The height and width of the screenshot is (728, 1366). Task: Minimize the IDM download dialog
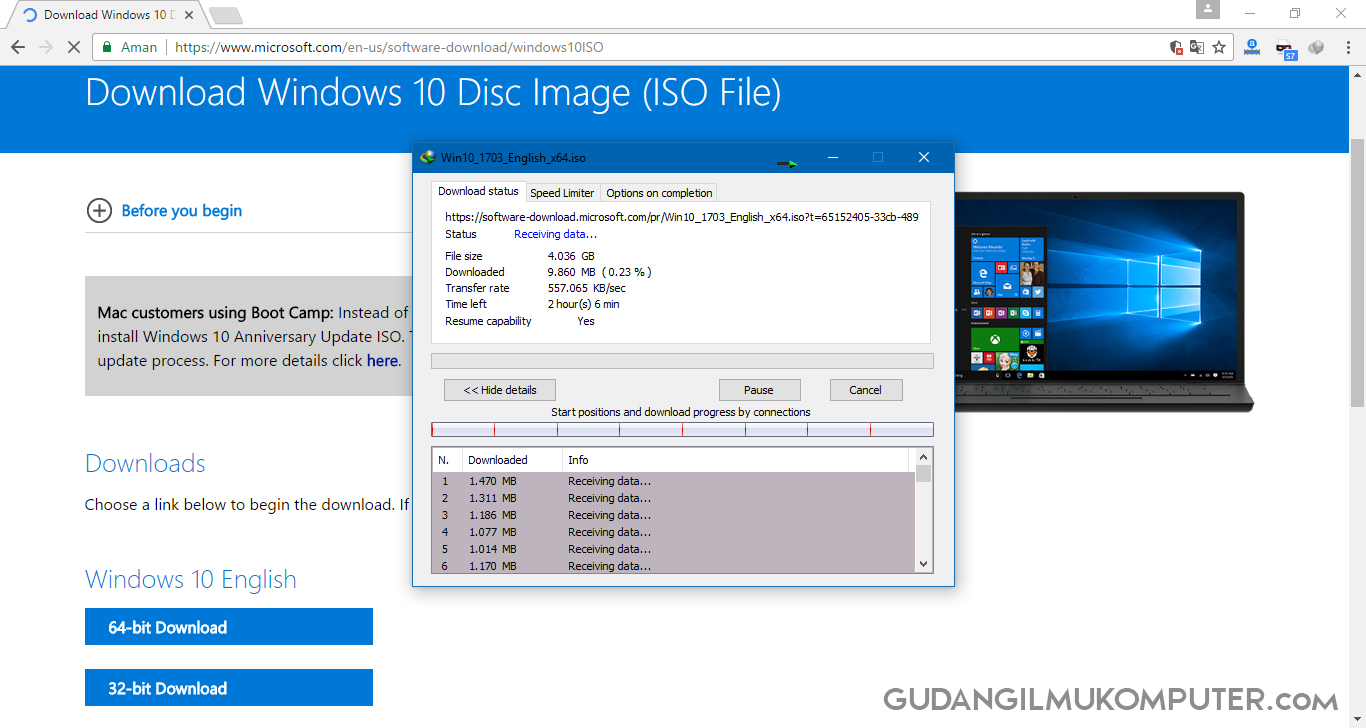coord(832,157)
